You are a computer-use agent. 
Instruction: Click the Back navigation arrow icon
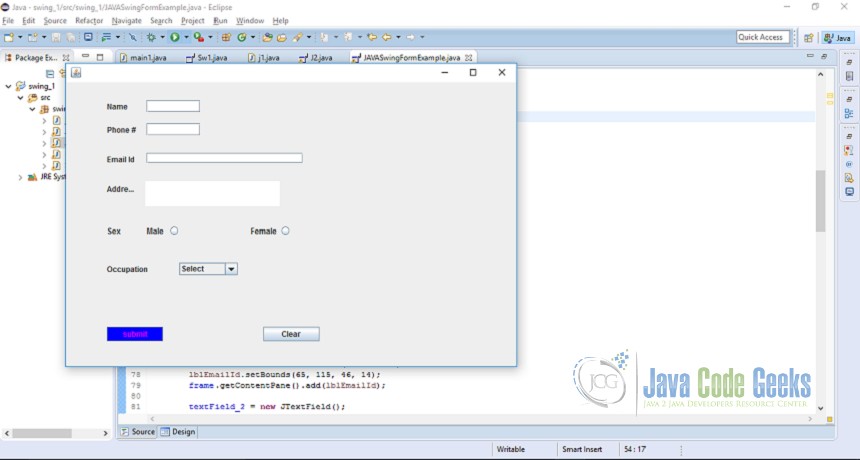point(387,37)
